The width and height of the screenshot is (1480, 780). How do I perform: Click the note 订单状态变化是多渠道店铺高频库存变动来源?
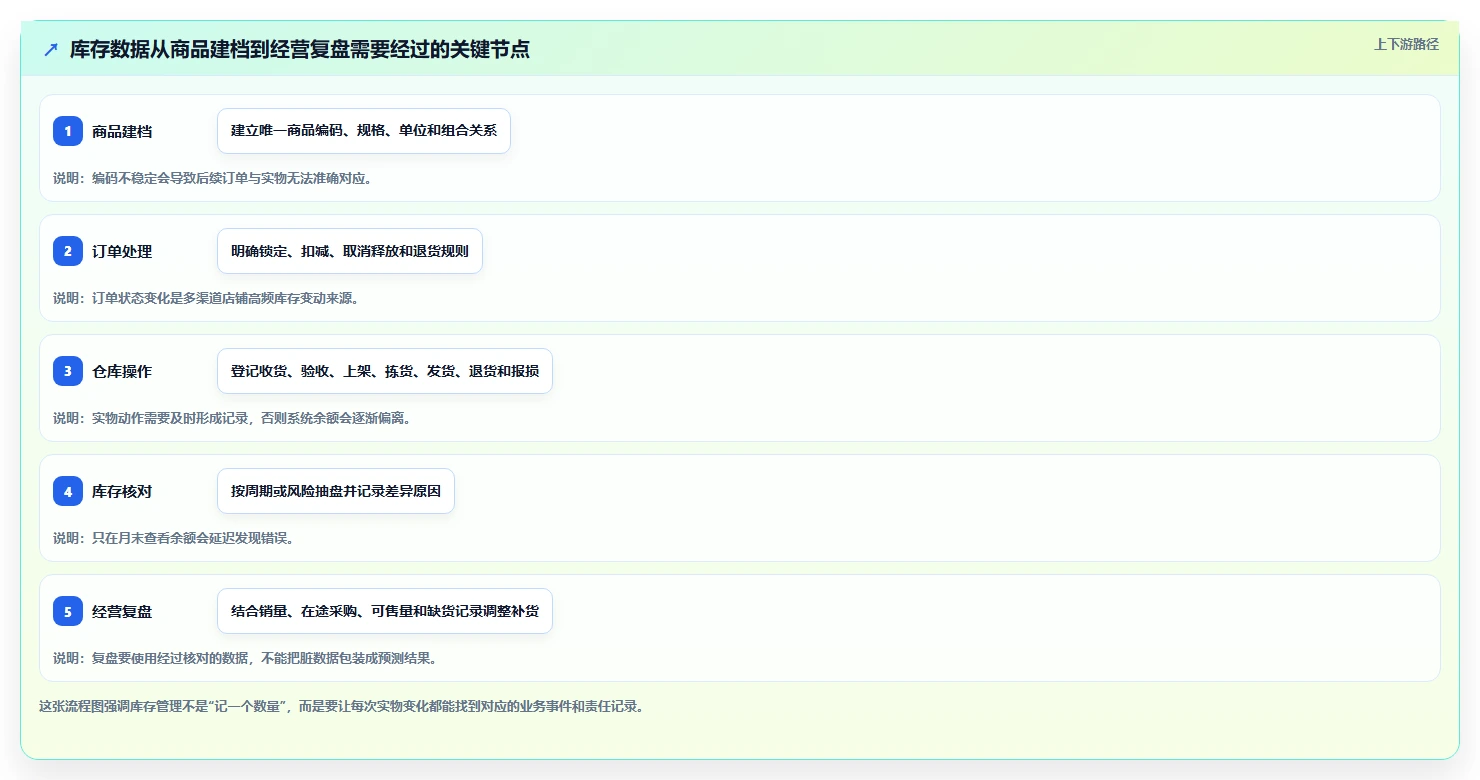(206, 298)
